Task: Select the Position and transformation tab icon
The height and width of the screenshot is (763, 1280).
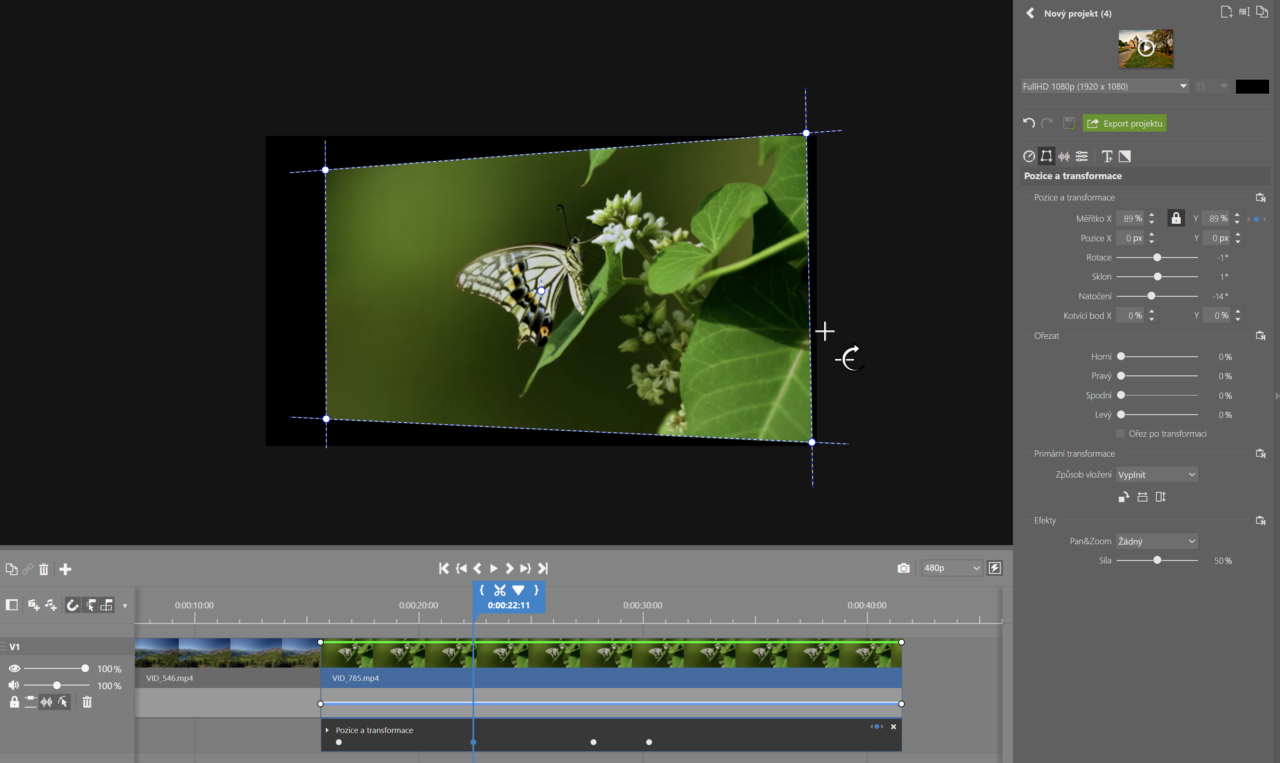Action: tap(1046, 156)
